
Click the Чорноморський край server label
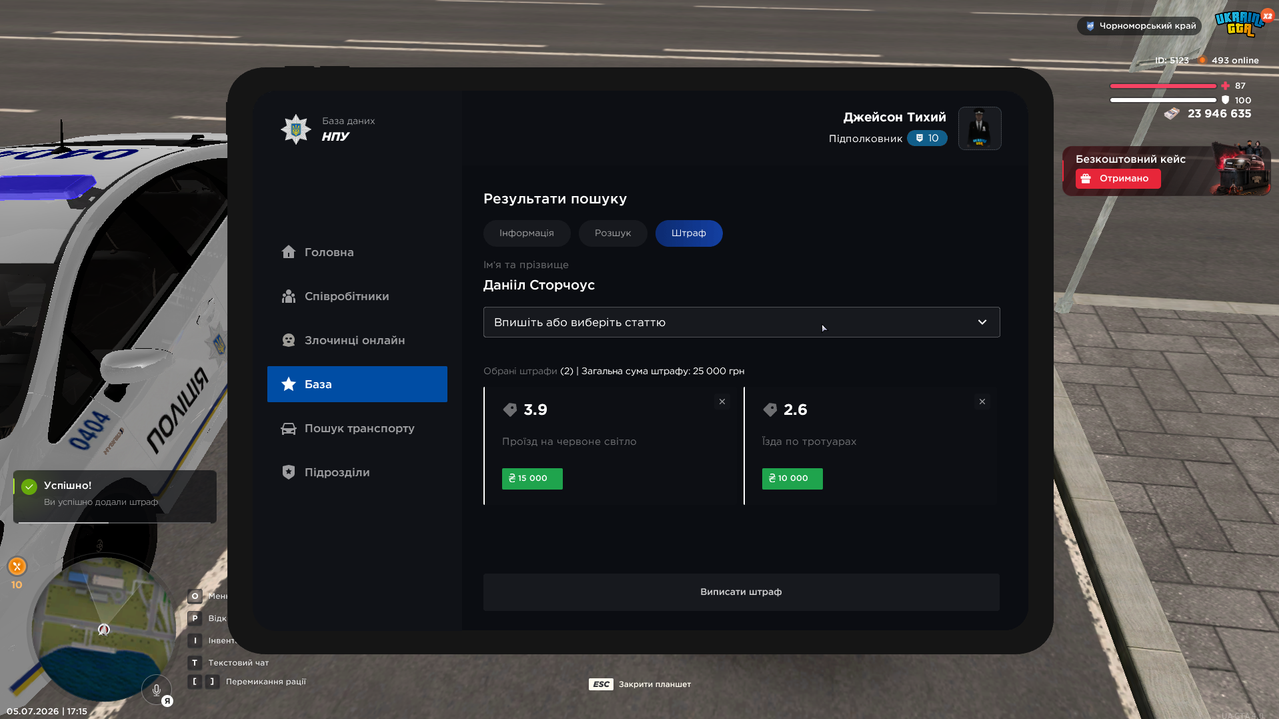pyautogui.click(x=1140, y=26)
